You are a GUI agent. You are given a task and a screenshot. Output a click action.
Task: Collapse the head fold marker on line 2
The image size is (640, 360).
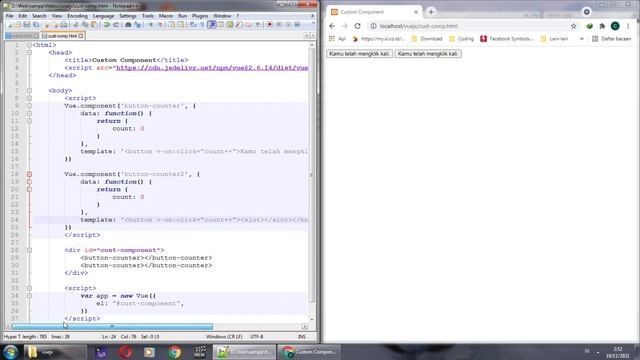pos(29,53)
